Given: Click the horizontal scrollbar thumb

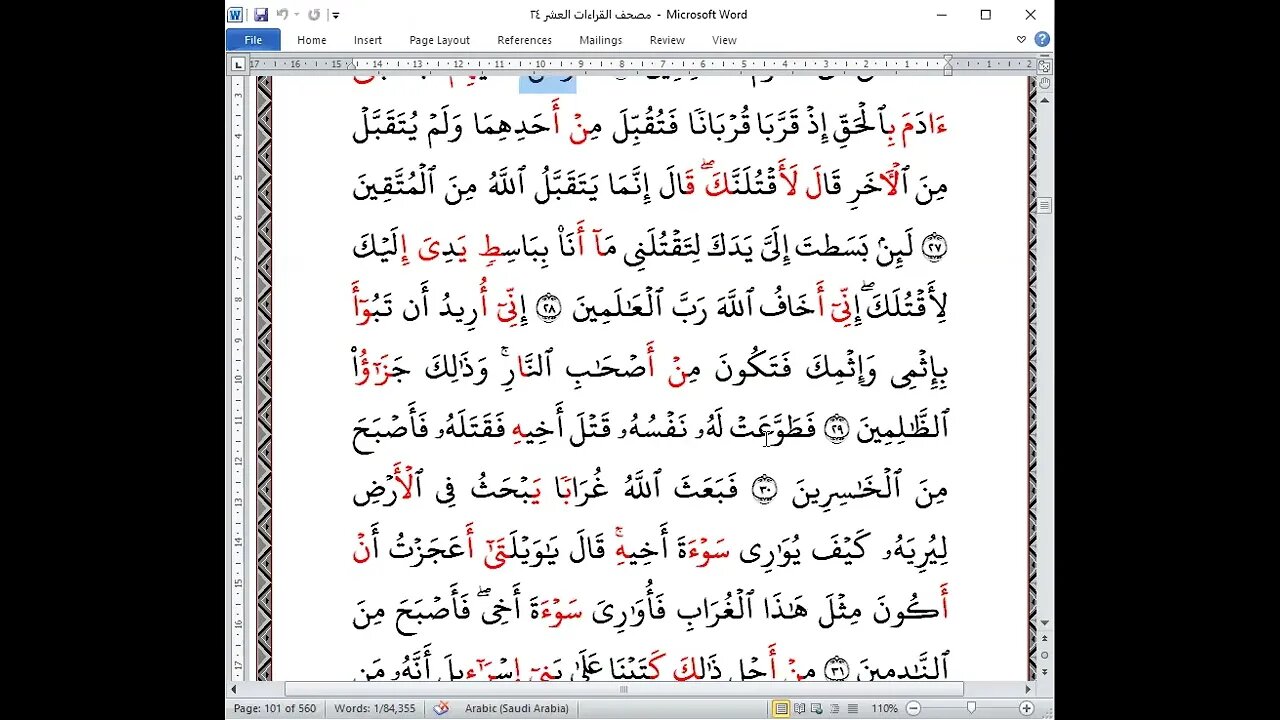Looking at the screenshot, I should click(623, 689).
